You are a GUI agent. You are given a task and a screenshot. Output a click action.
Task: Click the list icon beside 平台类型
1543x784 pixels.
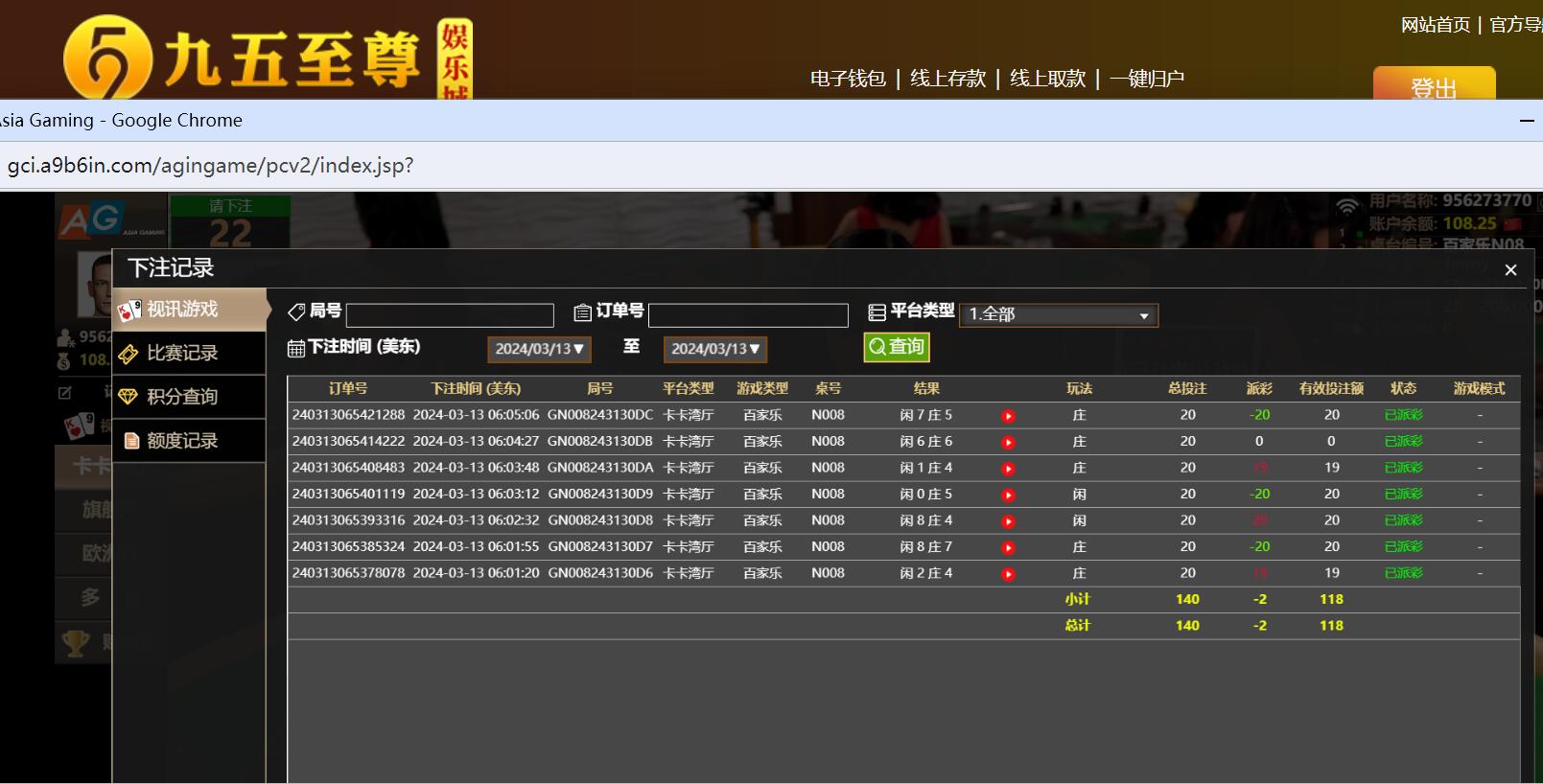pyautogui.click(x=877, y=312)
